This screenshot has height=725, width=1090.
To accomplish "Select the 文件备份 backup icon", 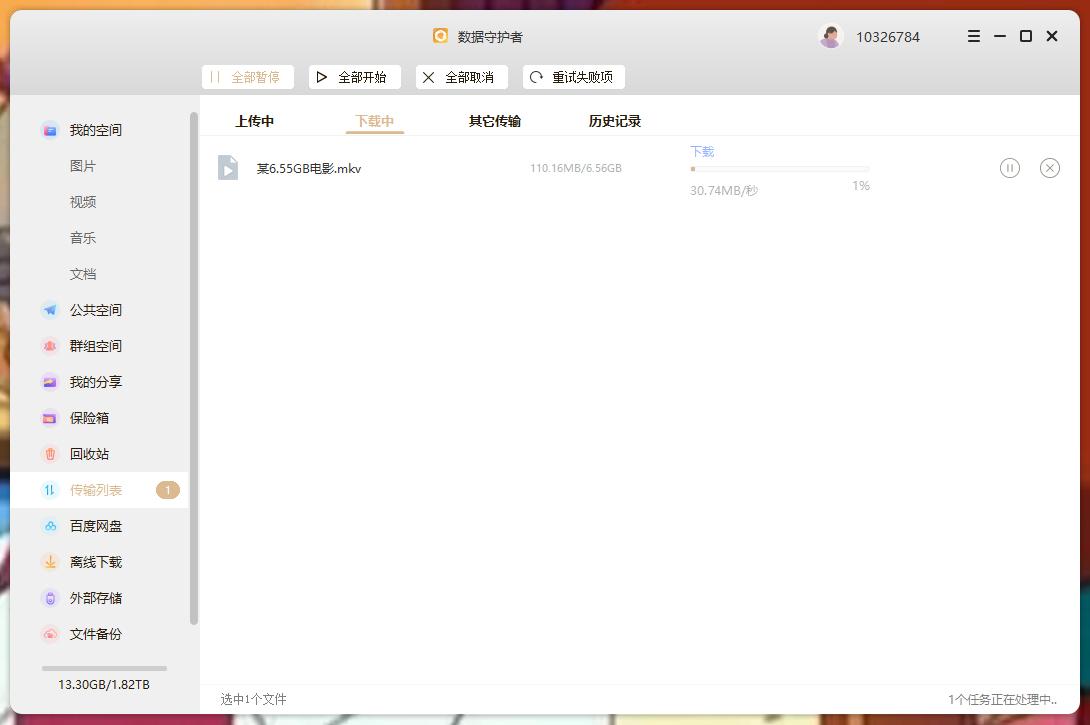I will point(50,633).
